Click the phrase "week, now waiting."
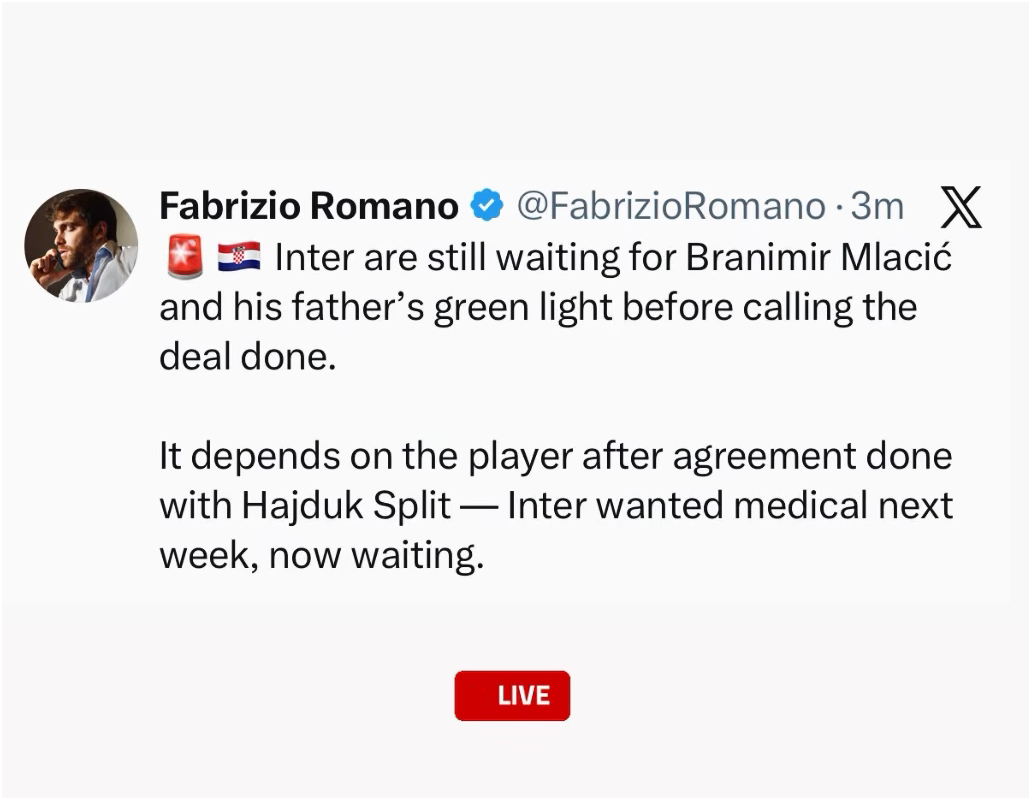This screenshot has width=1031, height=800. point(322,555)
